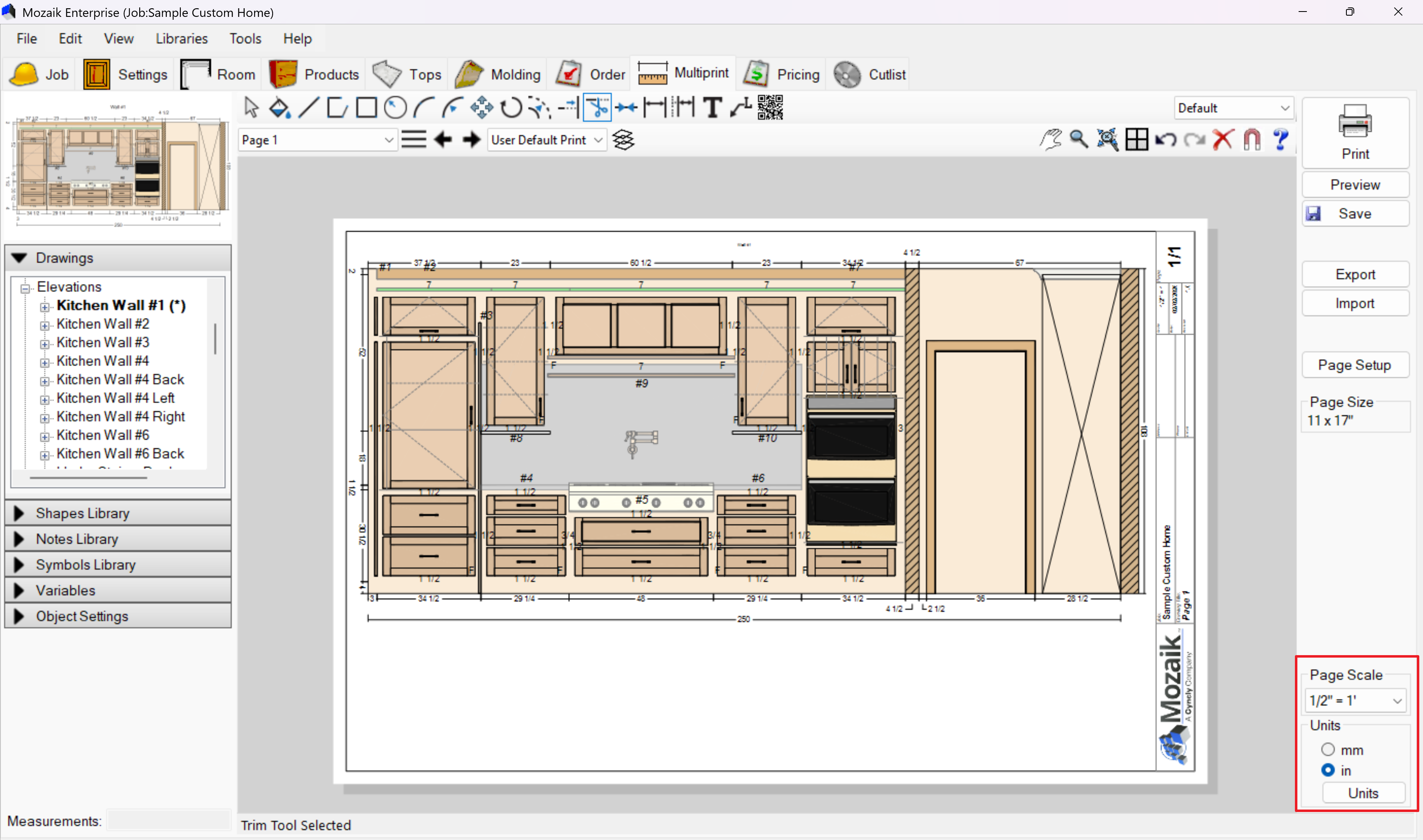Go to next page arrow
1423x840 pixels.
click(471, 140)
